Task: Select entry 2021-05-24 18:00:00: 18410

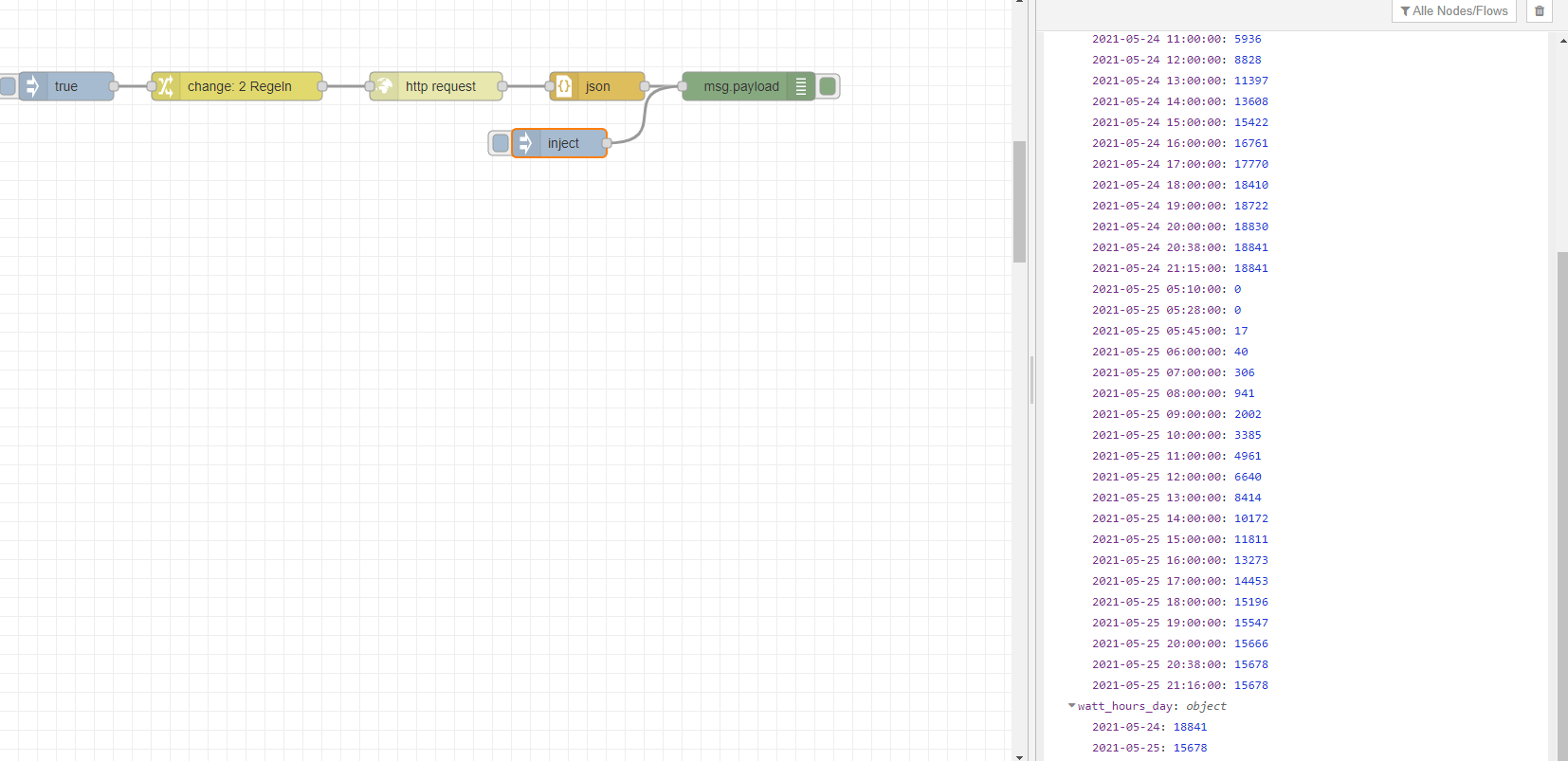Action: 1180,185
